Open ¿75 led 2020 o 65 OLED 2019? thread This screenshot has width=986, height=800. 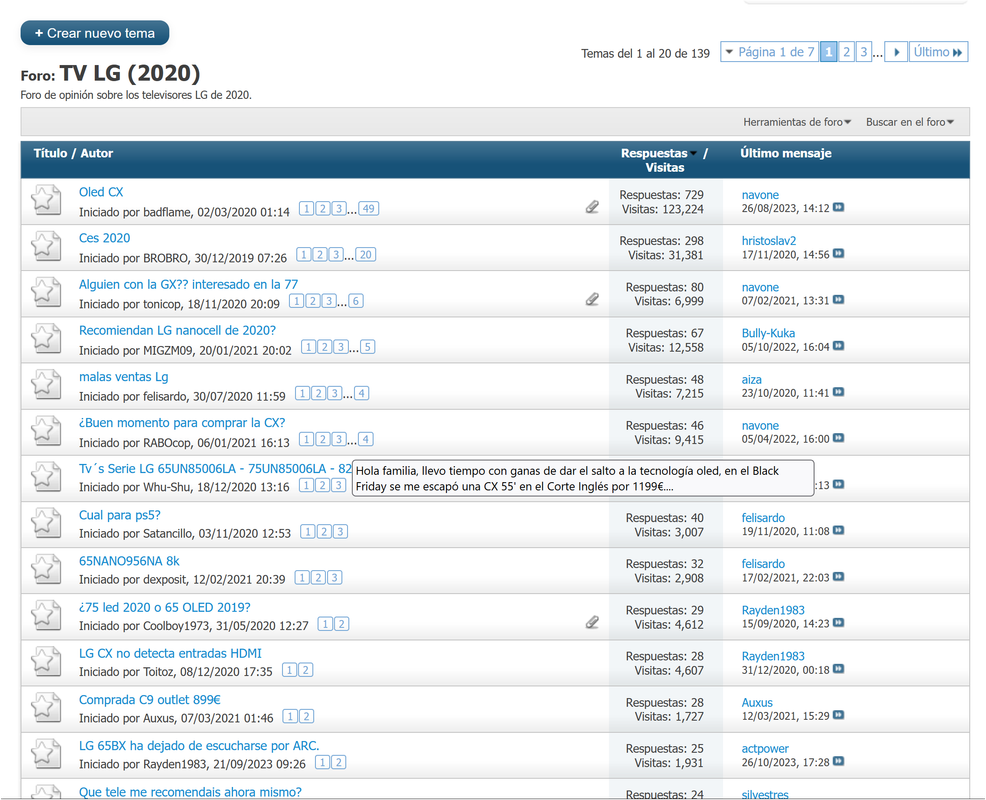[164, 608]
